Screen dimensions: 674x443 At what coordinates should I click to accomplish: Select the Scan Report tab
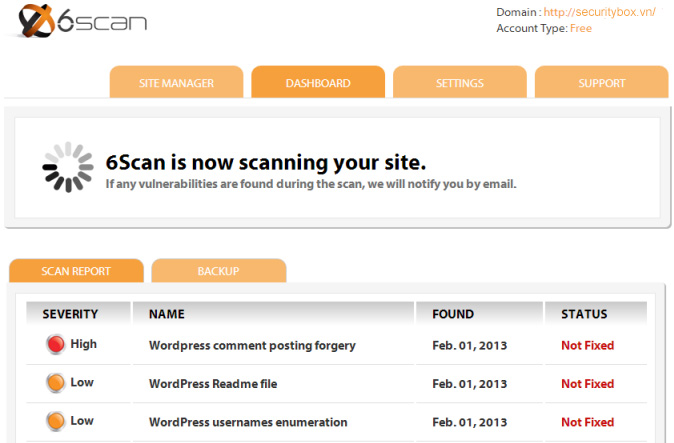(76, 271)
